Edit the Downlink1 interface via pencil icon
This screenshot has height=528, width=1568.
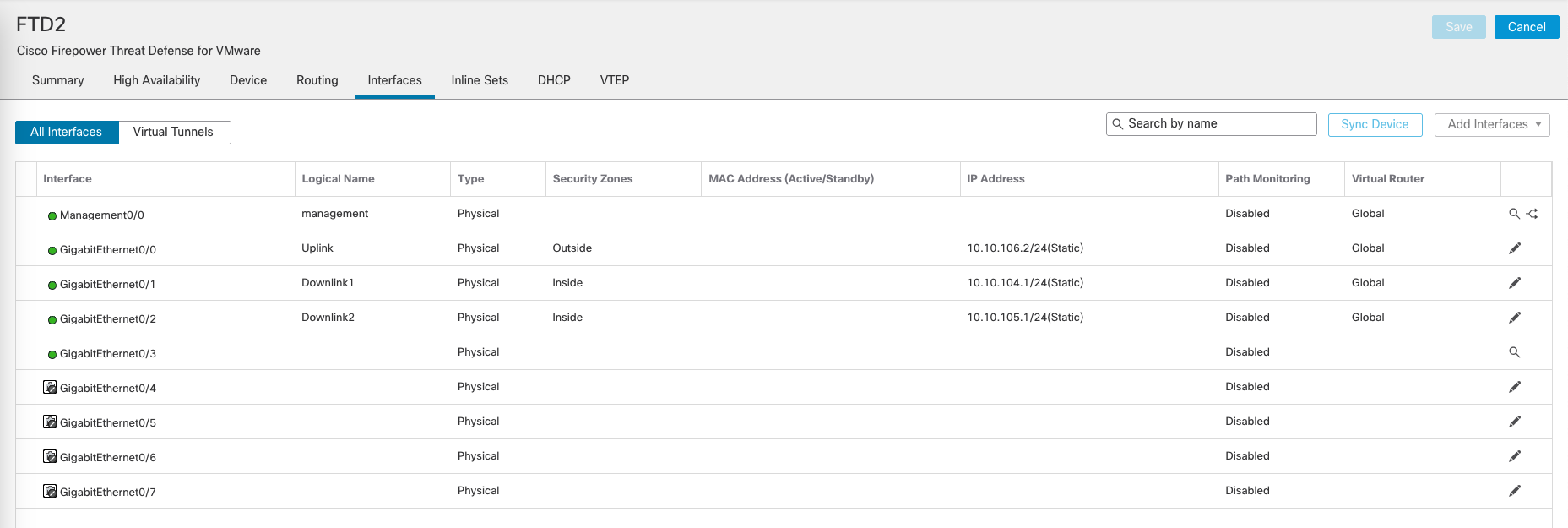point(1514,283)
